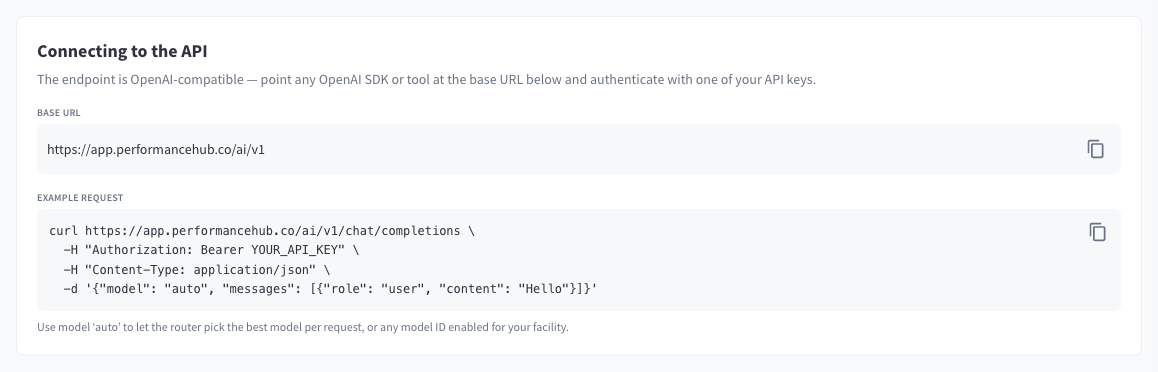Click the BASE URL label

click(59, 113)
